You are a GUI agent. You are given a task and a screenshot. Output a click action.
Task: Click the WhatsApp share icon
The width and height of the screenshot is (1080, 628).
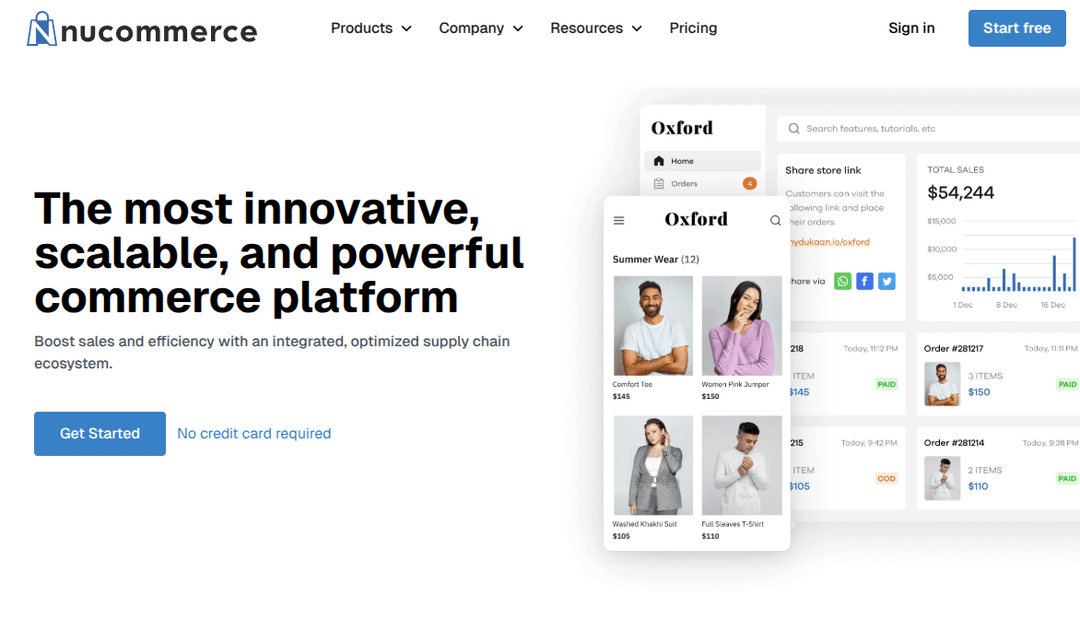click(843, 281)
